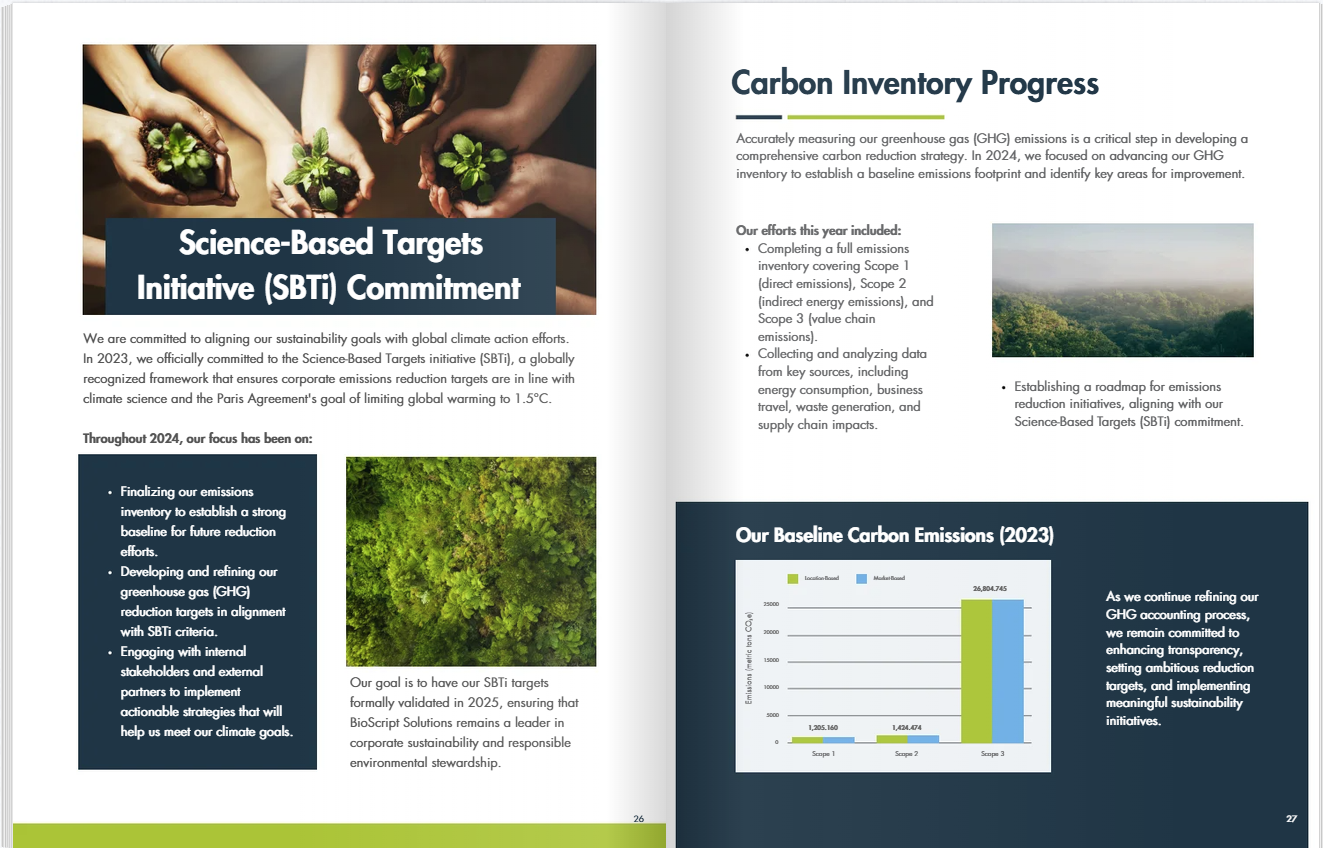Click the misty forest landscape photo
Image resolution: width=1323 pixels, height=848 pixels.
pos(1122,290)
